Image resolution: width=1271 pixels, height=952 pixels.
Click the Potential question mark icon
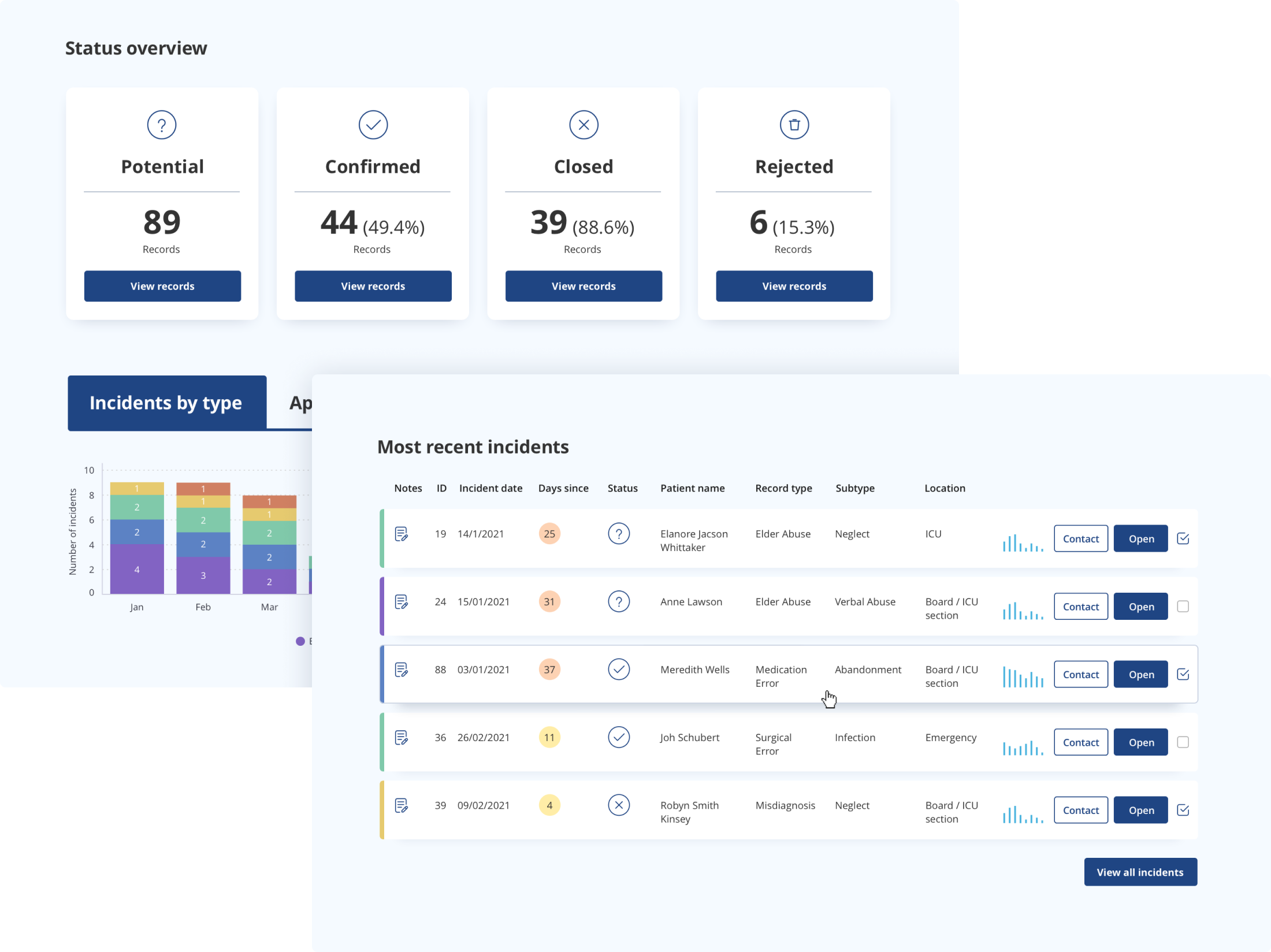click(162, 125)
